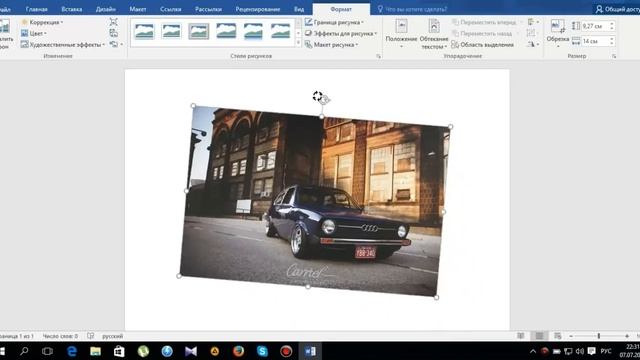
Task: Switch to the Макет tab
Action: pos(138,9)
